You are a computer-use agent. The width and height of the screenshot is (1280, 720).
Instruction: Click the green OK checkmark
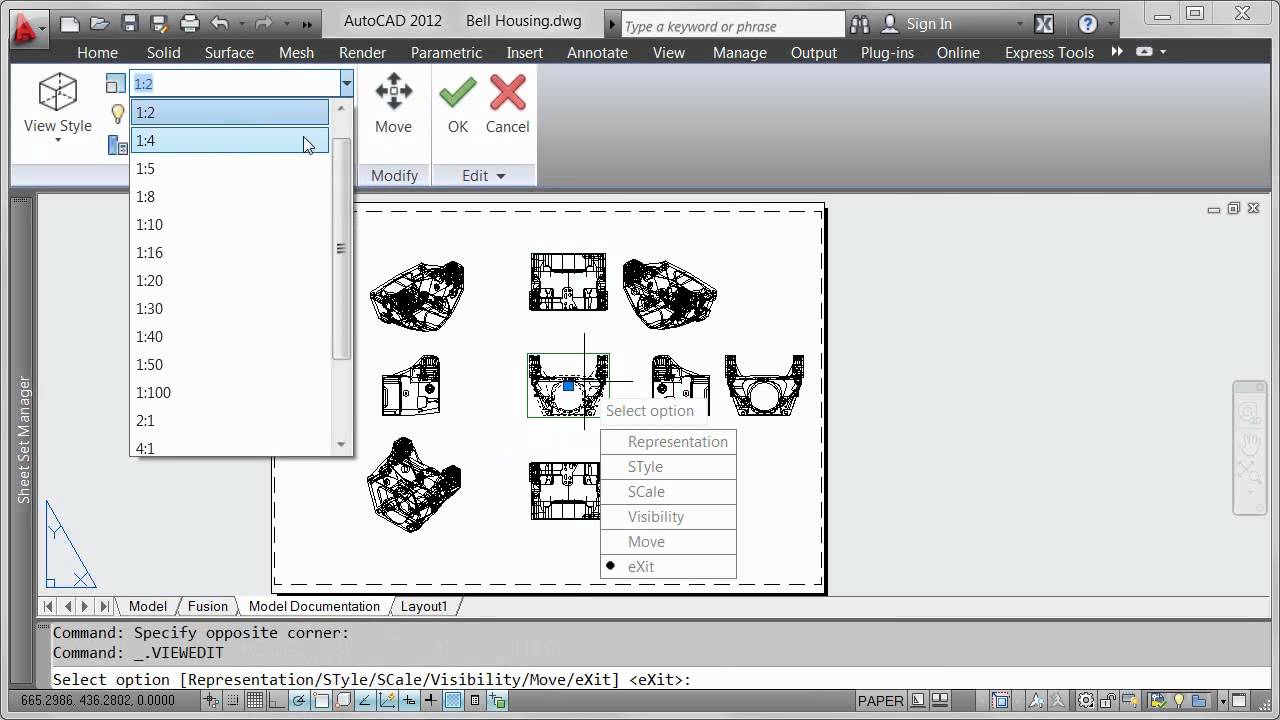(457, 92)
